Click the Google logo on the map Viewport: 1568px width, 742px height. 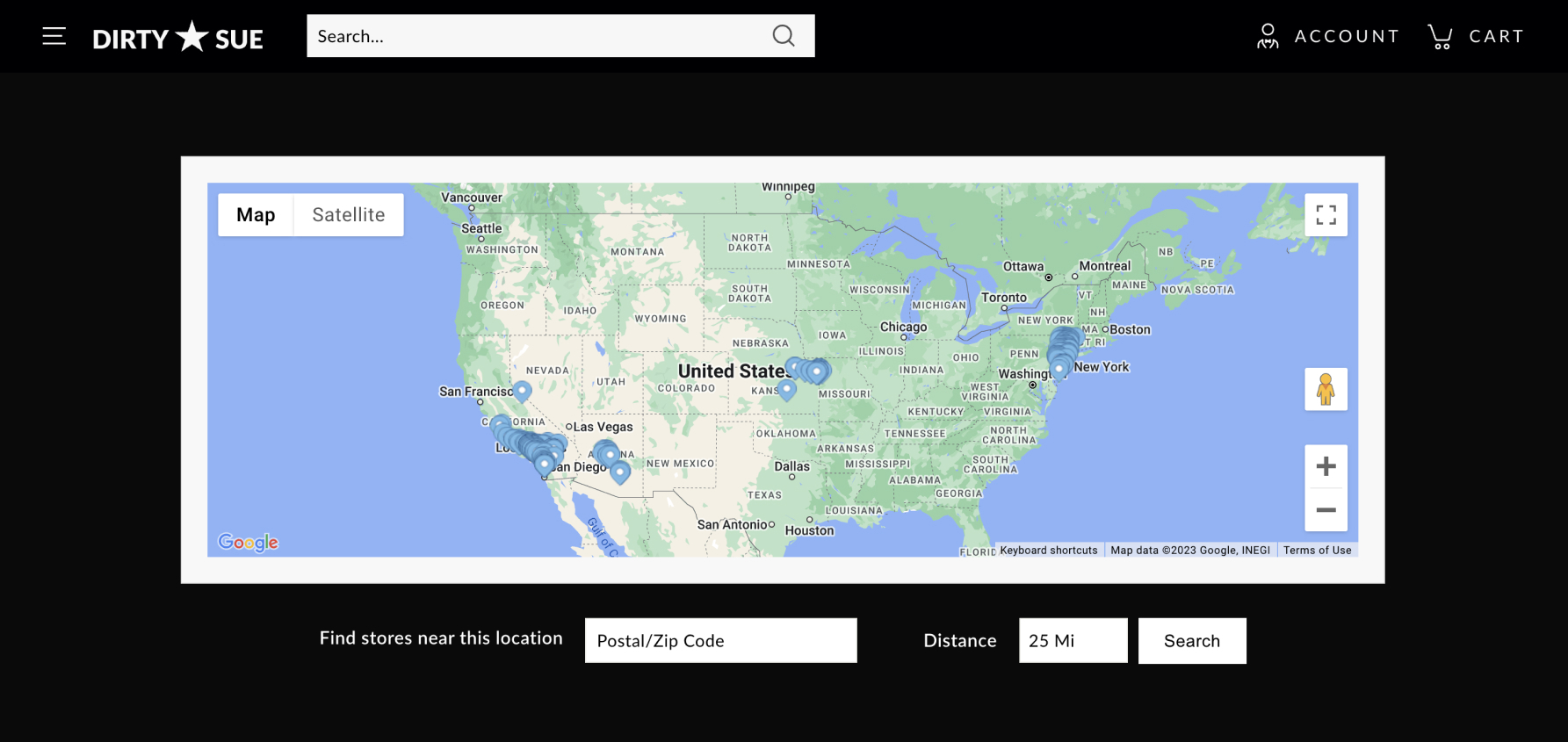point(249,543)
